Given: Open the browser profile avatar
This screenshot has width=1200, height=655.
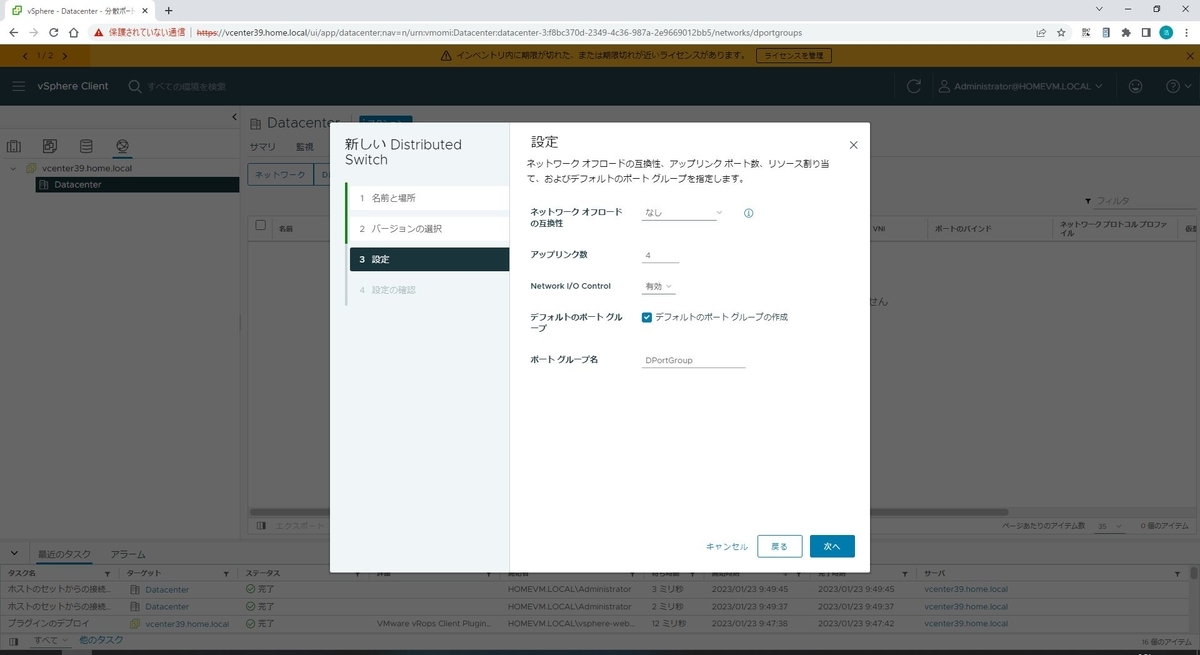Looking at the screenshot, I should 1166,32.
